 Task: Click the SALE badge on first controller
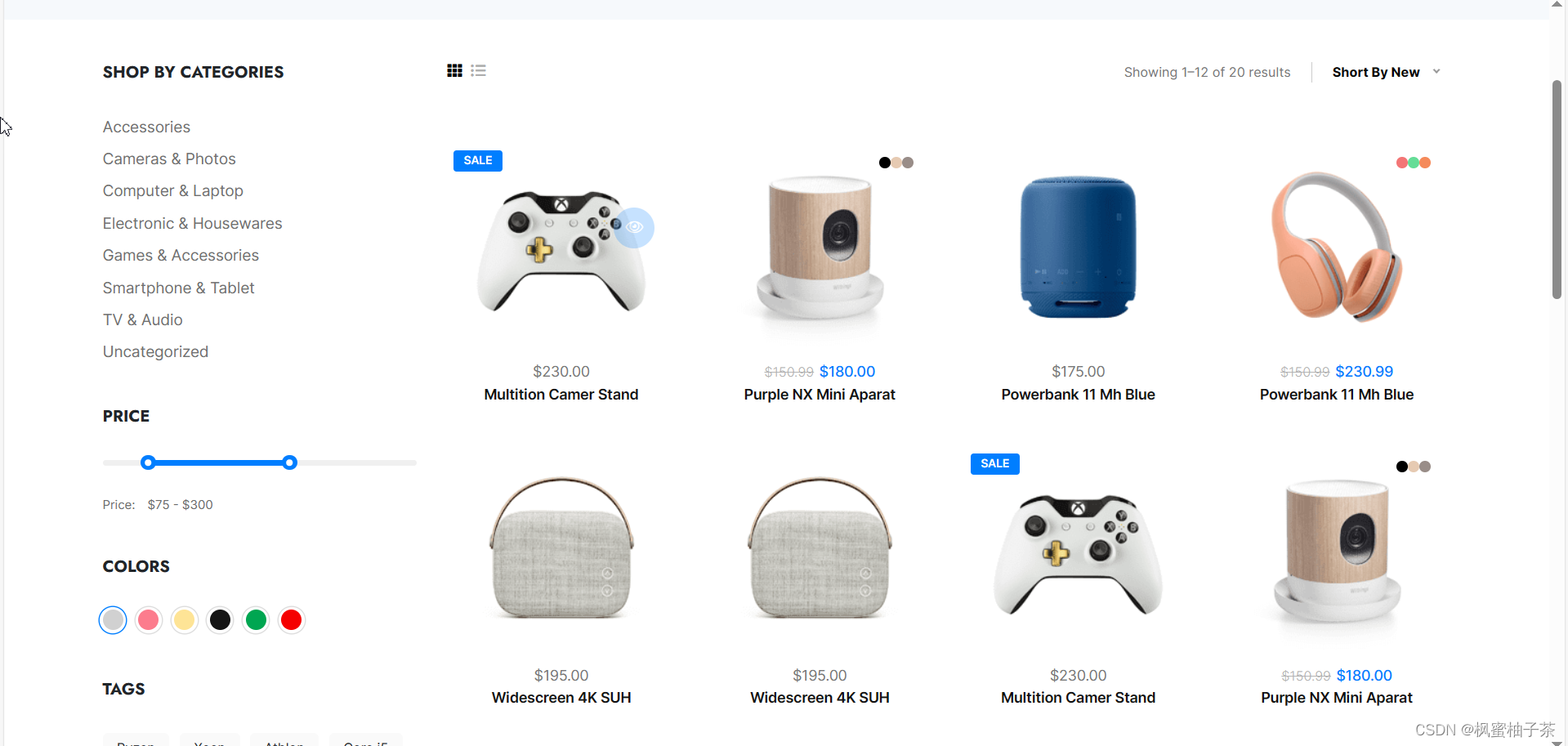point(478,160)
